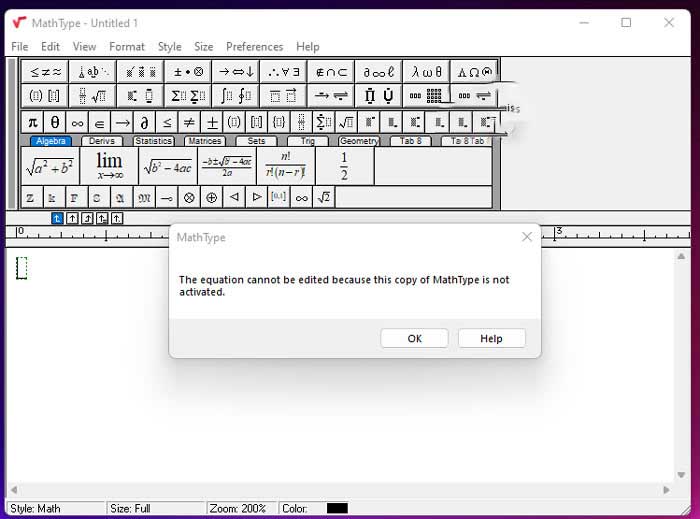Insert the square root of 2 button
This screenshot has width=700, height=519.
tap(324, 197)
